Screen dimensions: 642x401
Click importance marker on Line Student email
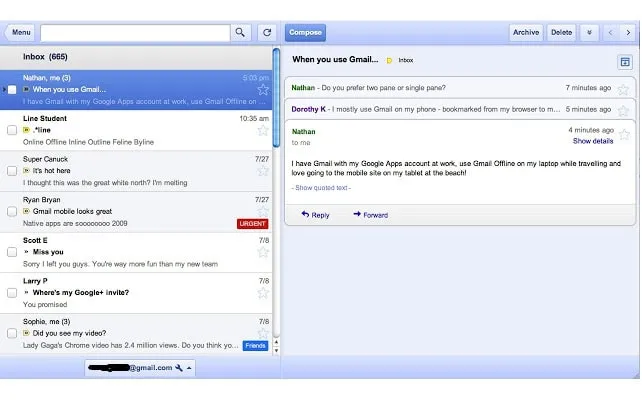click(x=26, y=130)
